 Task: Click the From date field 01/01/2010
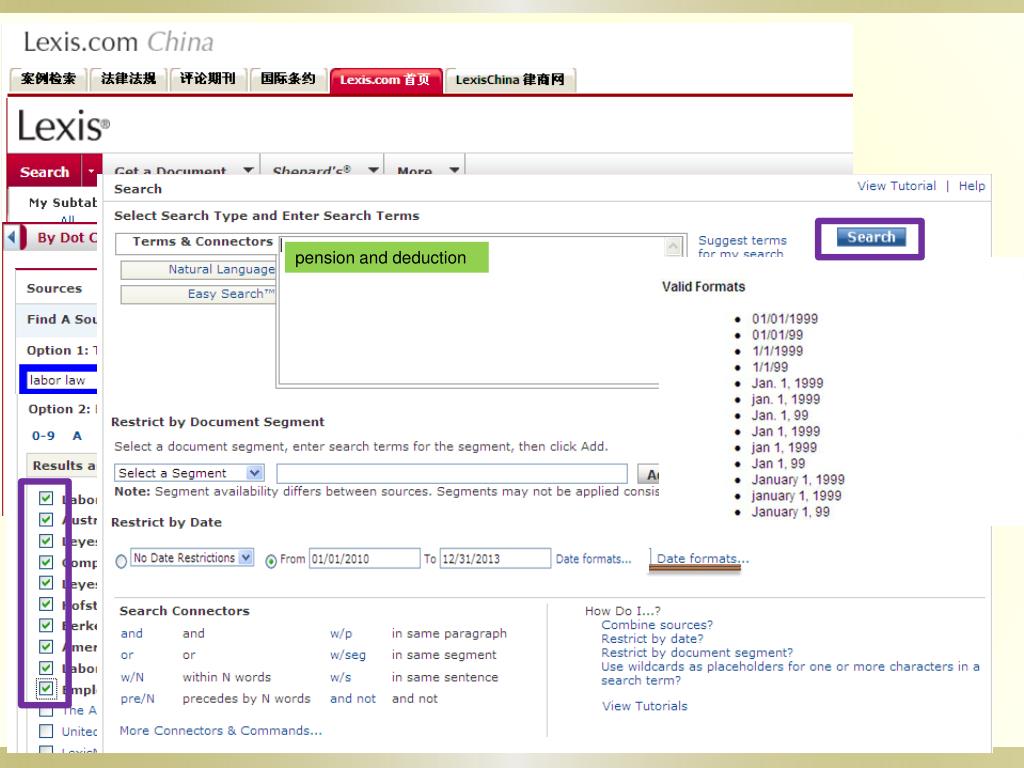[364, 558]
